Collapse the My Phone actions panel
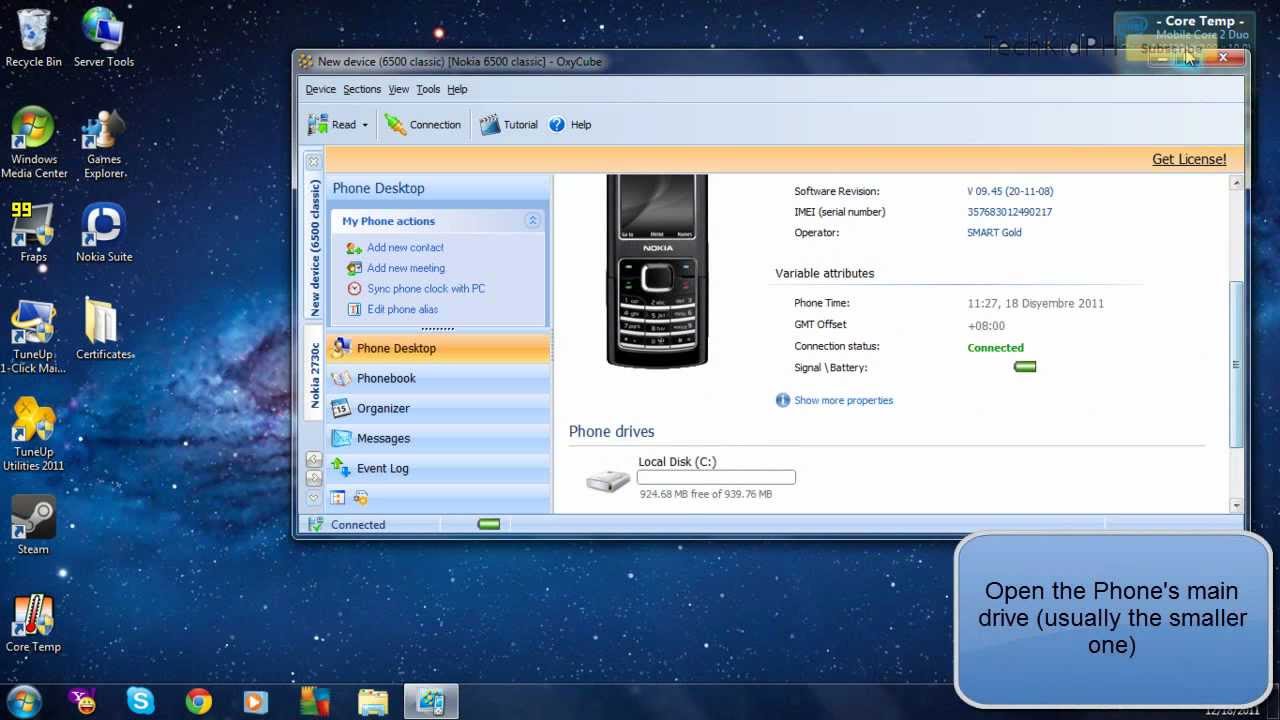The width and height of the screenshot is (1280, 720). [532, 221]
